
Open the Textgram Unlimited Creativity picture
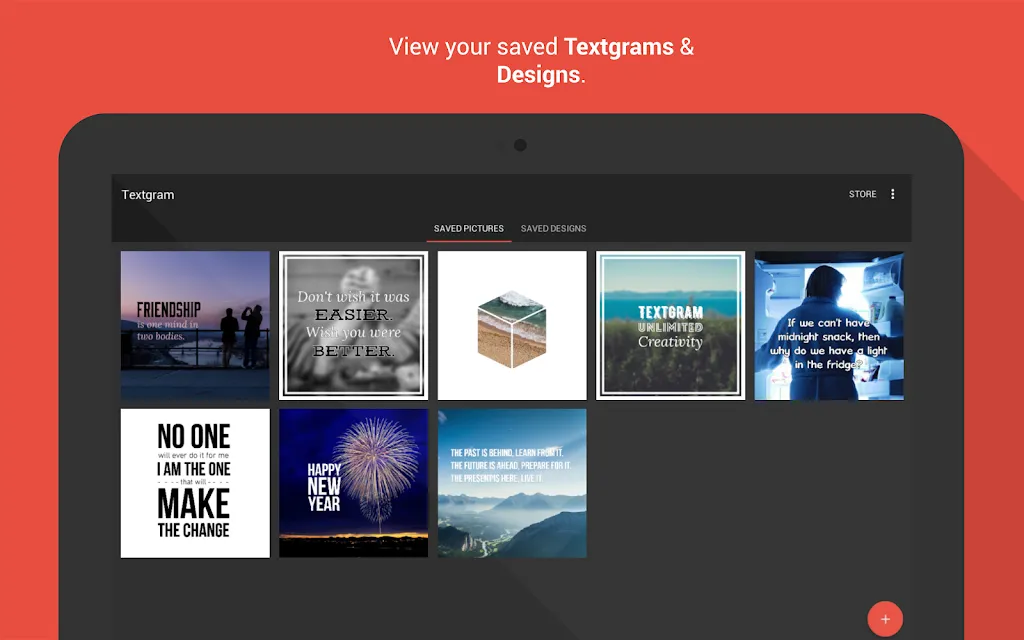tap(671, 325)
